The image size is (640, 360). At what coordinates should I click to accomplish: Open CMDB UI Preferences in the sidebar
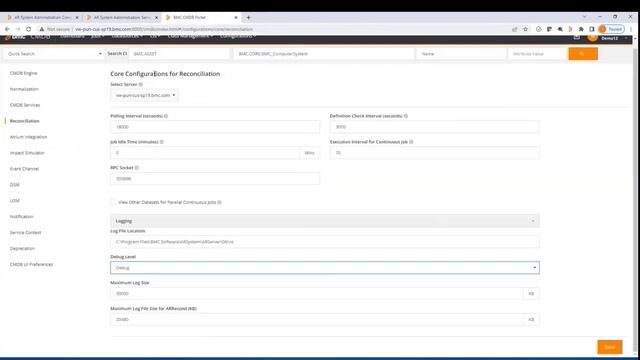[x=31, y=264]
